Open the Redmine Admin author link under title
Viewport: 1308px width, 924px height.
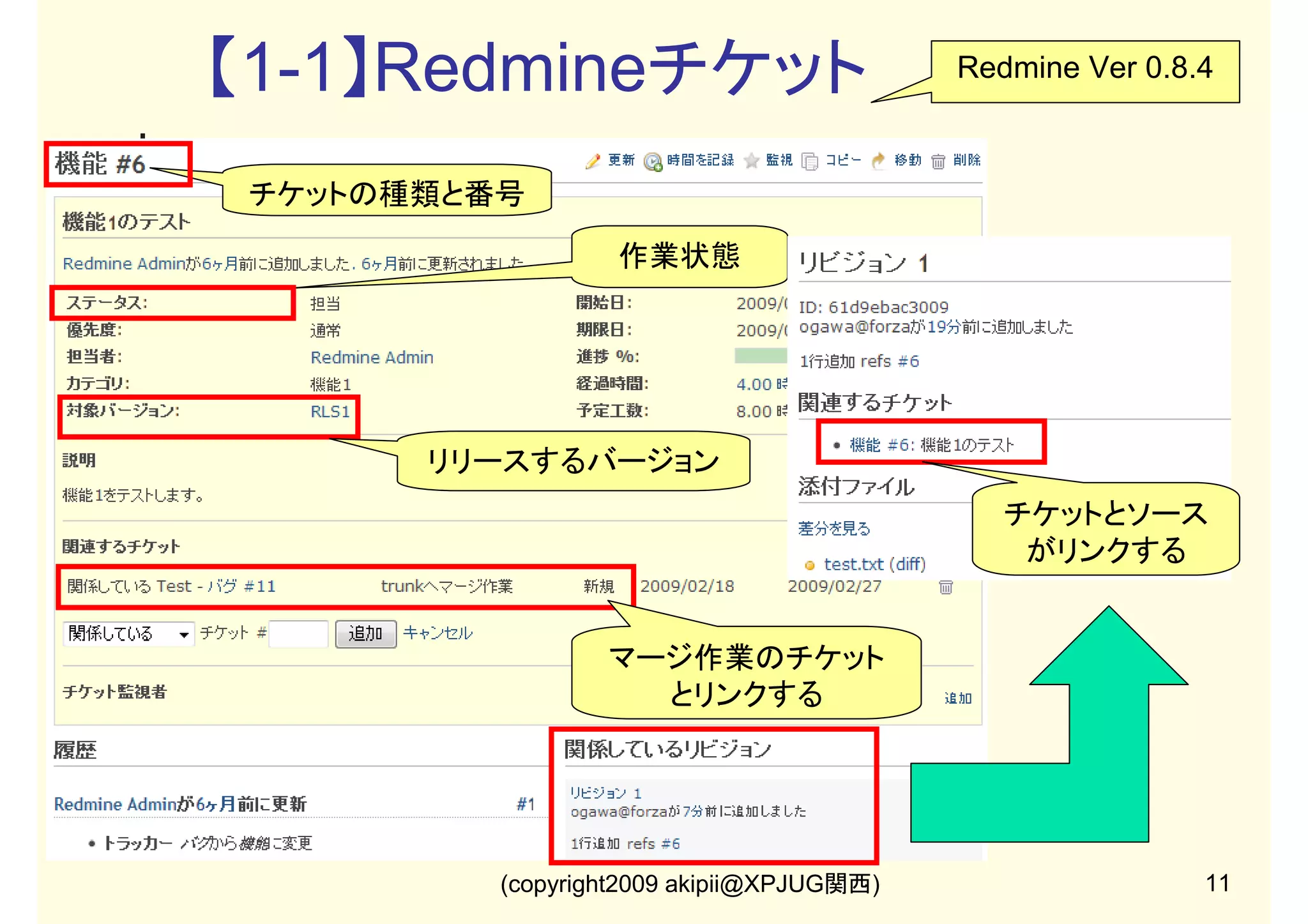(123, 264)
